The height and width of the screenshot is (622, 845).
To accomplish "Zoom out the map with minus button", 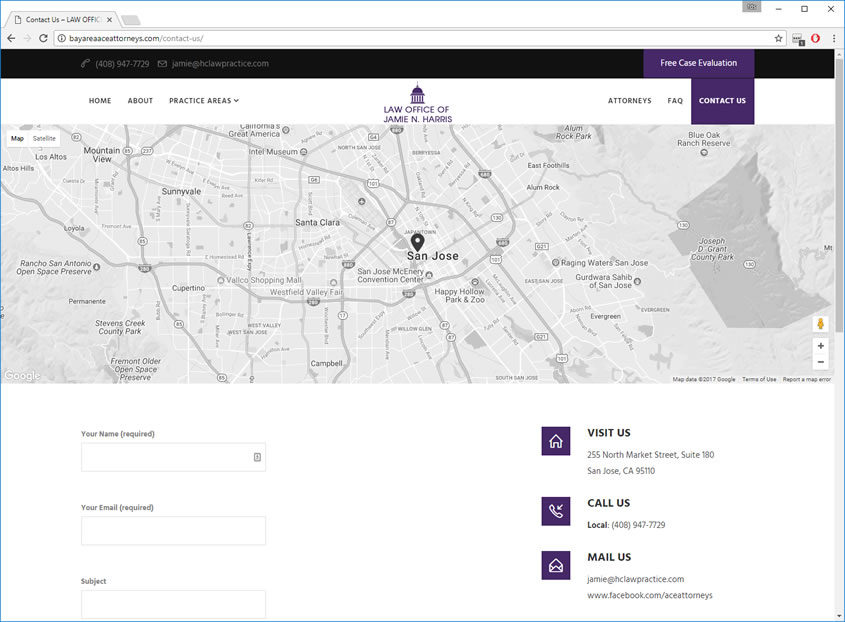I will click(820, 362).
